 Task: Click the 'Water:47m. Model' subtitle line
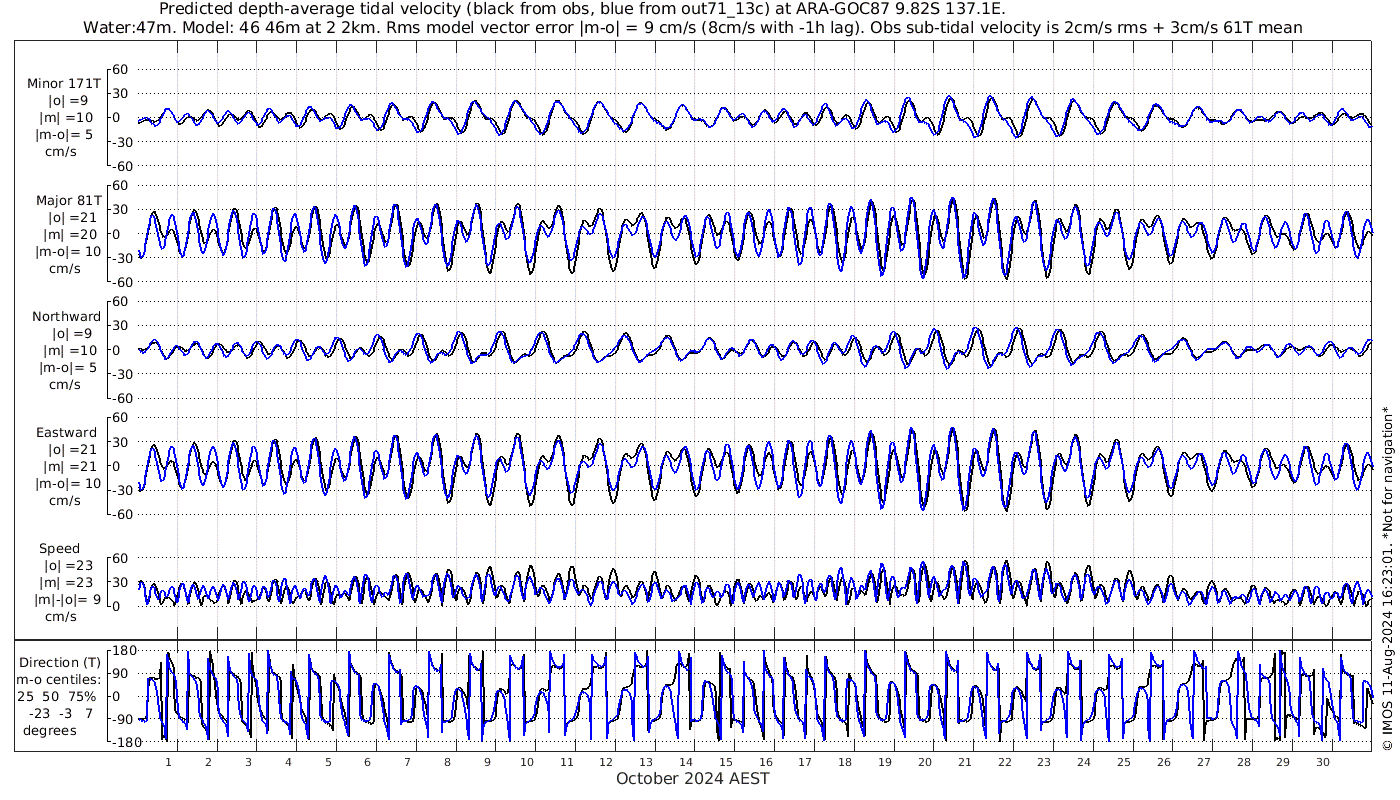pyautogui.click(x=693, y=27)
